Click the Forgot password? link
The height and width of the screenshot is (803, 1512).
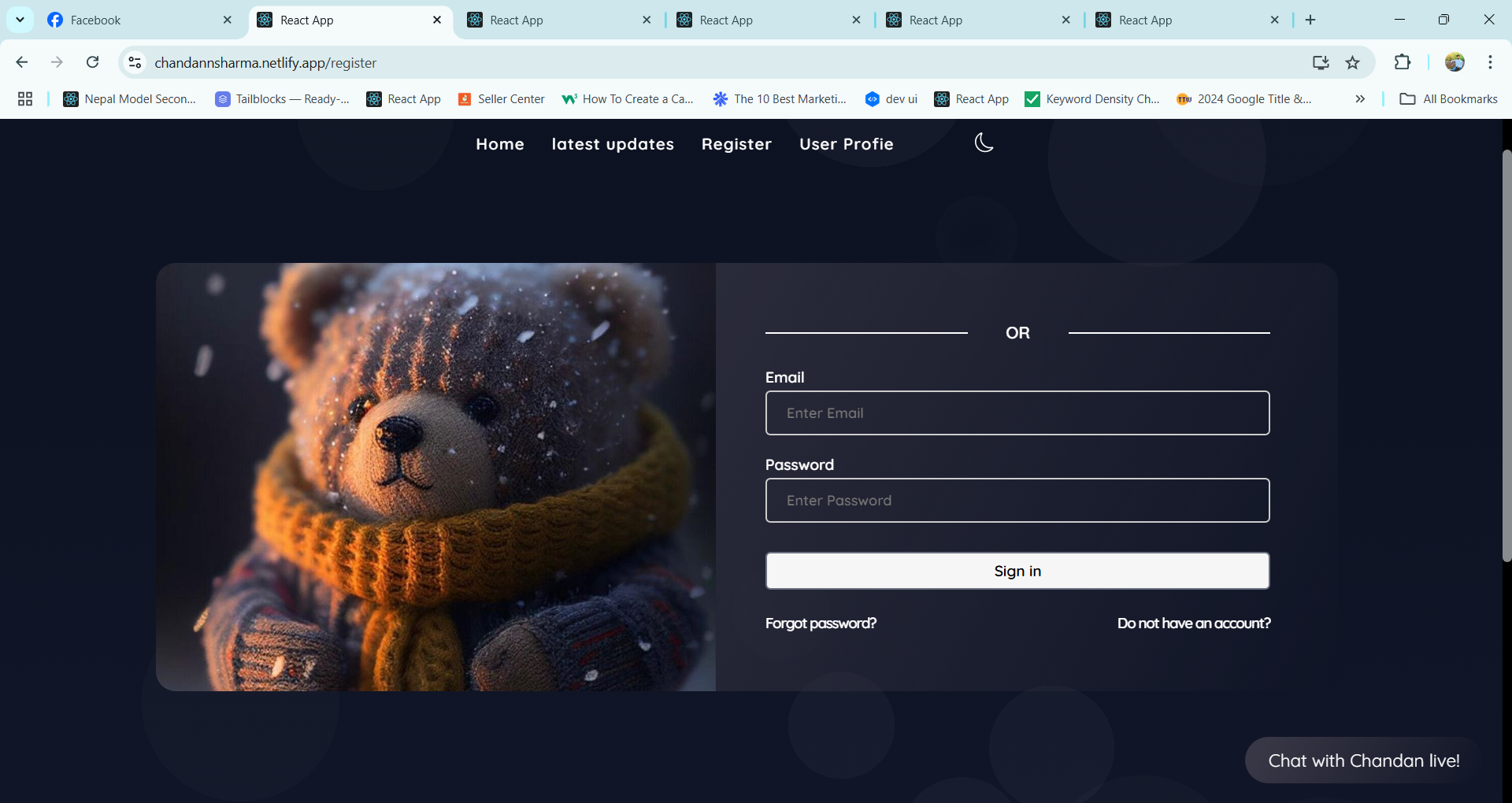[x=821, y=623]
